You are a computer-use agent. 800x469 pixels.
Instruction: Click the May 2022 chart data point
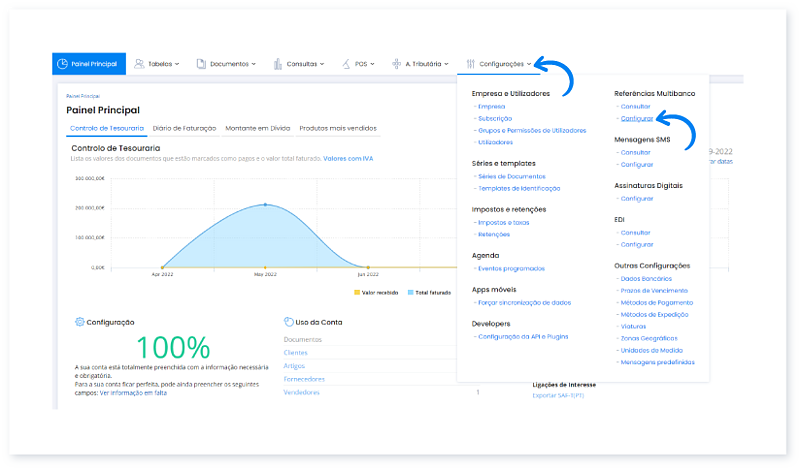point(265,205)
